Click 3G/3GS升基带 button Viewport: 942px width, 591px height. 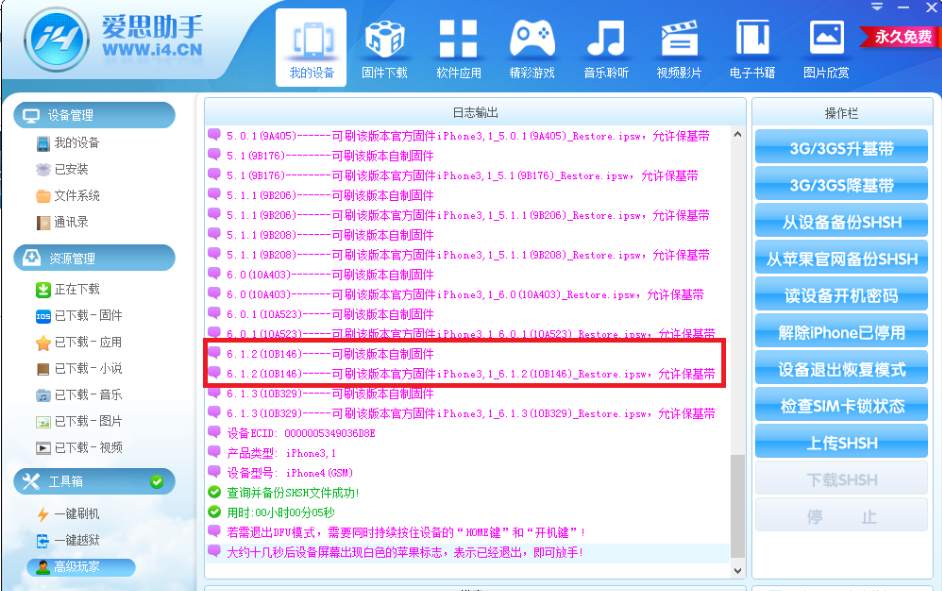tap(841, 148)
